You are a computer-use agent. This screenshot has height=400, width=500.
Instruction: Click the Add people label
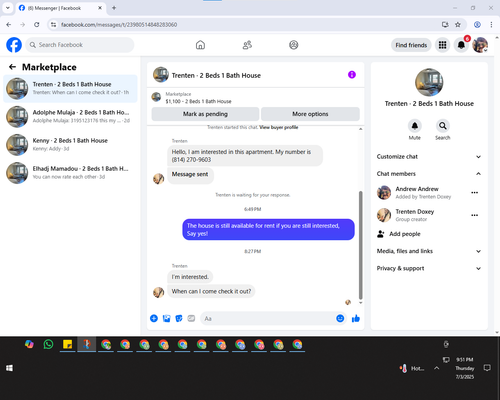coord(405,234)
